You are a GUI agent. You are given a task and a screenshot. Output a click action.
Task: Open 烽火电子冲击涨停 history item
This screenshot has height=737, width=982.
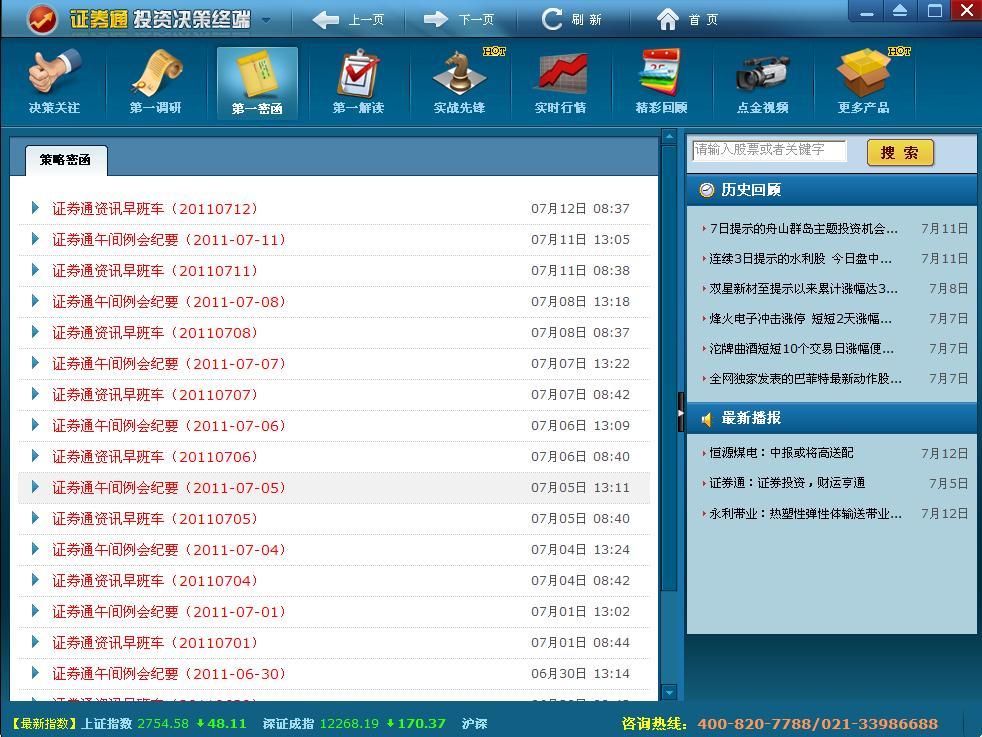tap(800, 319)
